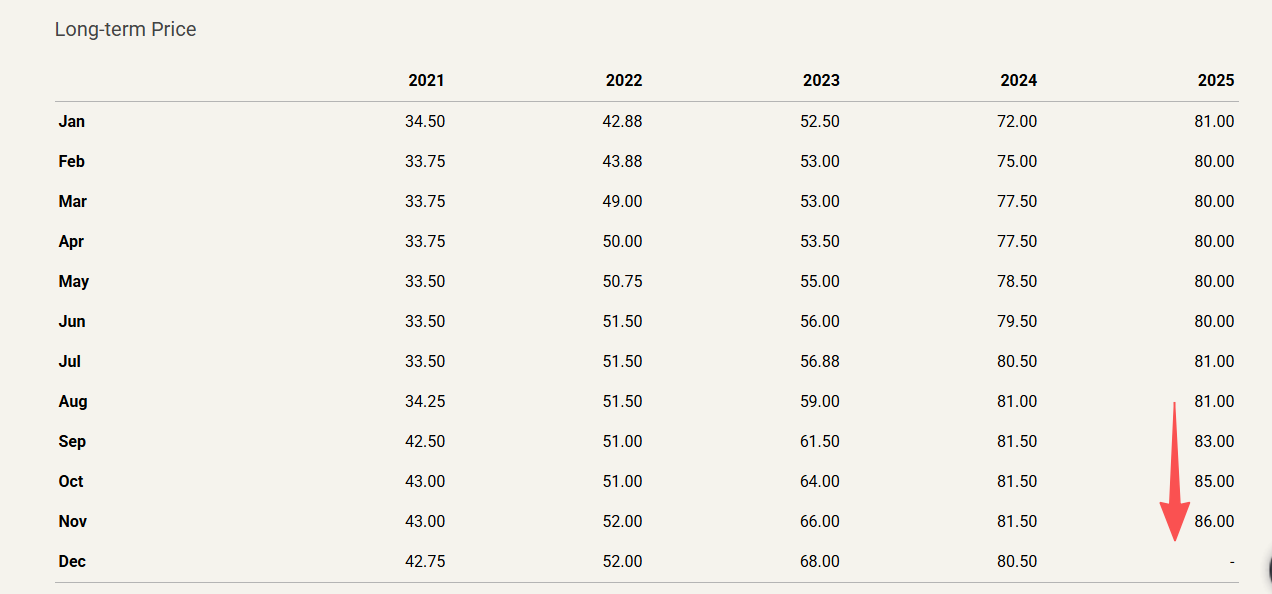
Task: Select the Jun 2024 price 79.50
Action: point(1017,322)
